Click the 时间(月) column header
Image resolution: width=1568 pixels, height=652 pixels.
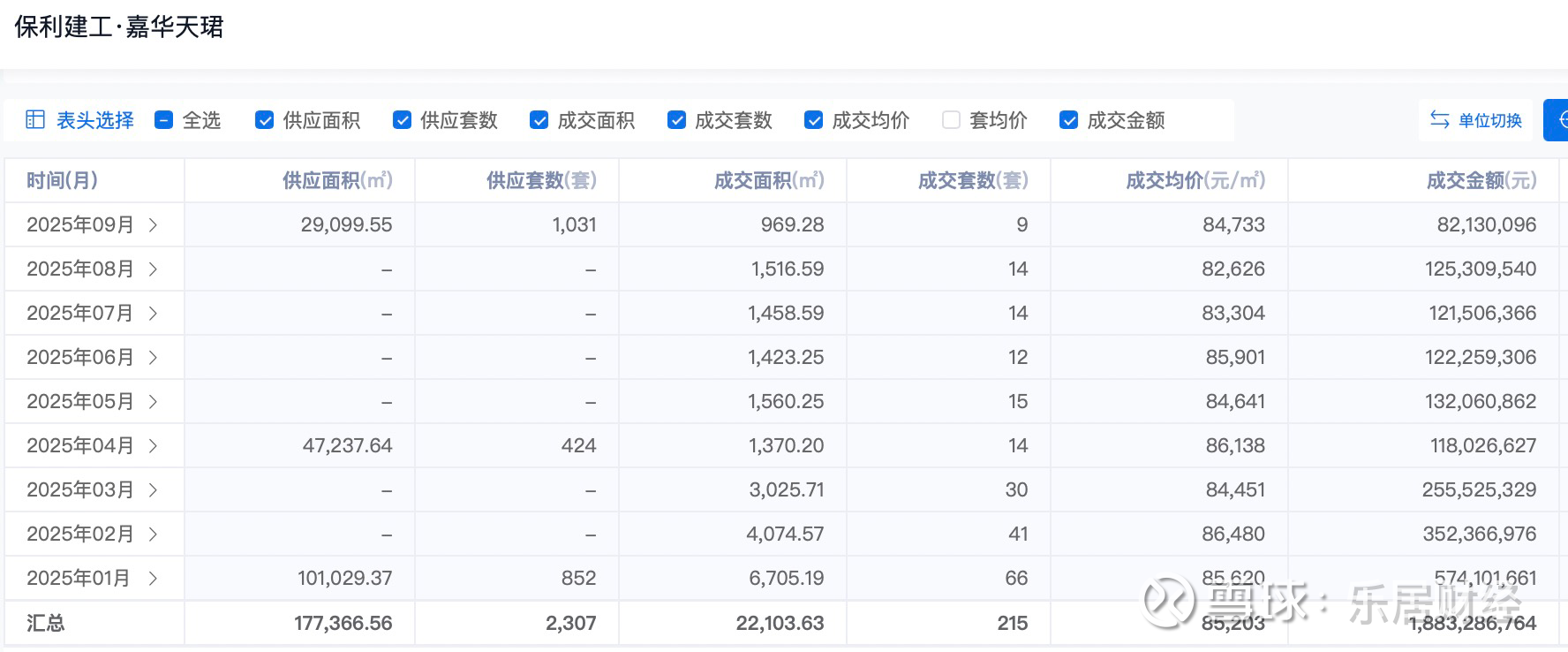click(62, 181)
